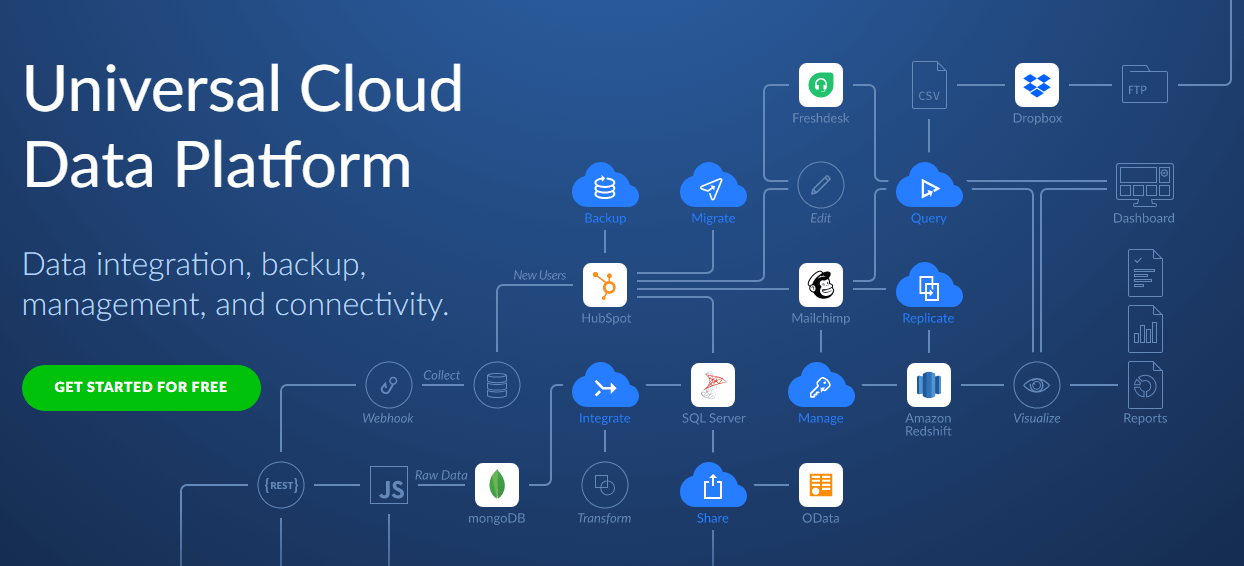Click the "Dropbox" label text
Viewport: 1244px width, 566px height.
pyautogui.click(x=1037, y=118)
